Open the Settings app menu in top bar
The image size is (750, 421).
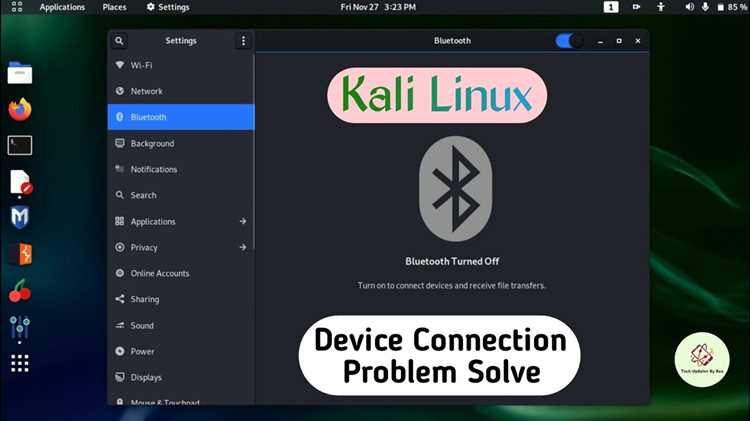[x=168, y=7]
